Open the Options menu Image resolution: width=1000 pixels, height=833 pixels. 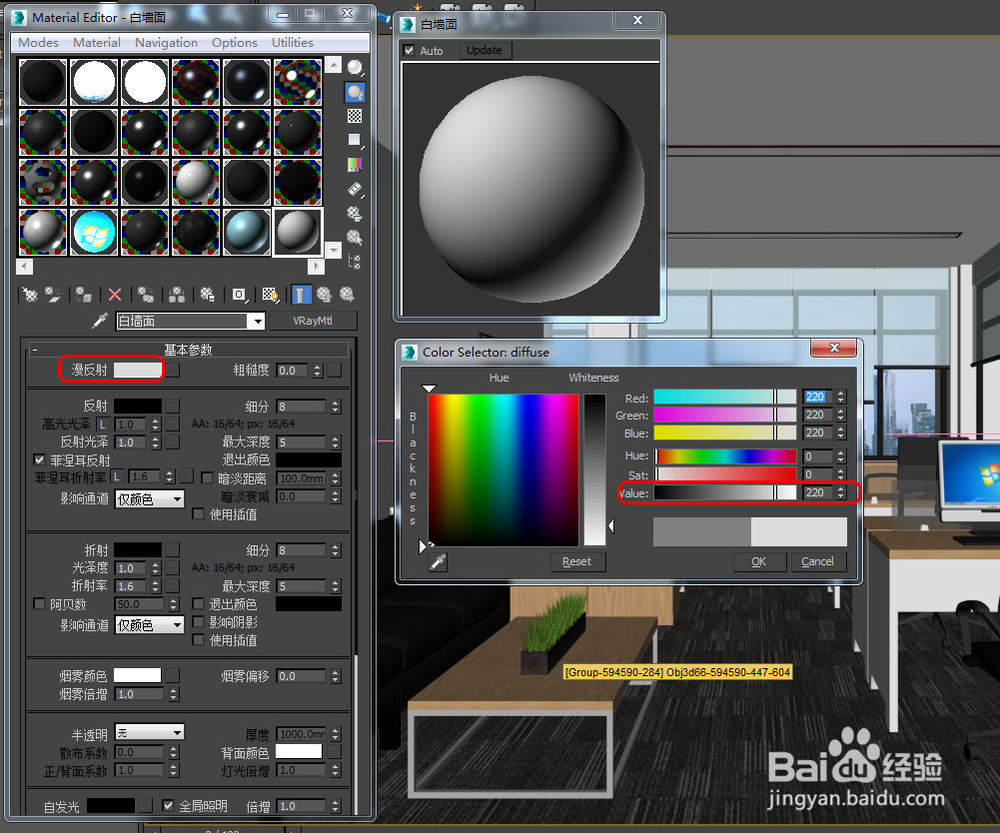point(234,43)
